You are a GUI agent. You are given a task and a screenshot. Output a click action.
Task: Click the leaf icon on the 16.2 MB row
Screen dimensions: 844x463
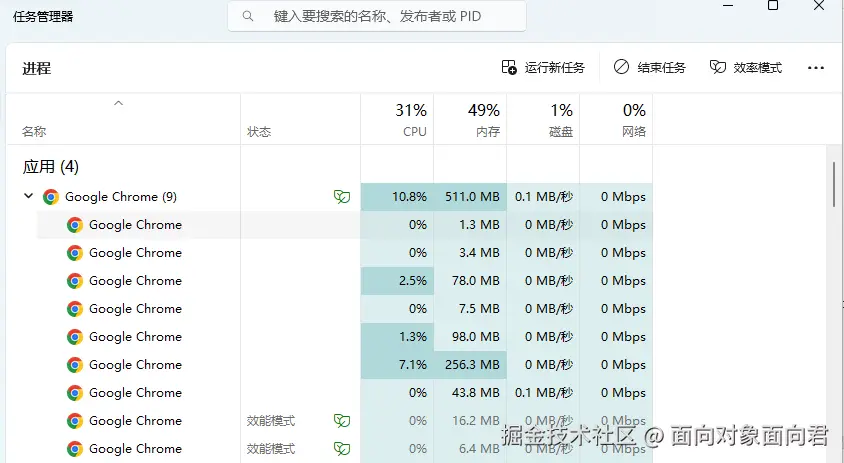342,420
